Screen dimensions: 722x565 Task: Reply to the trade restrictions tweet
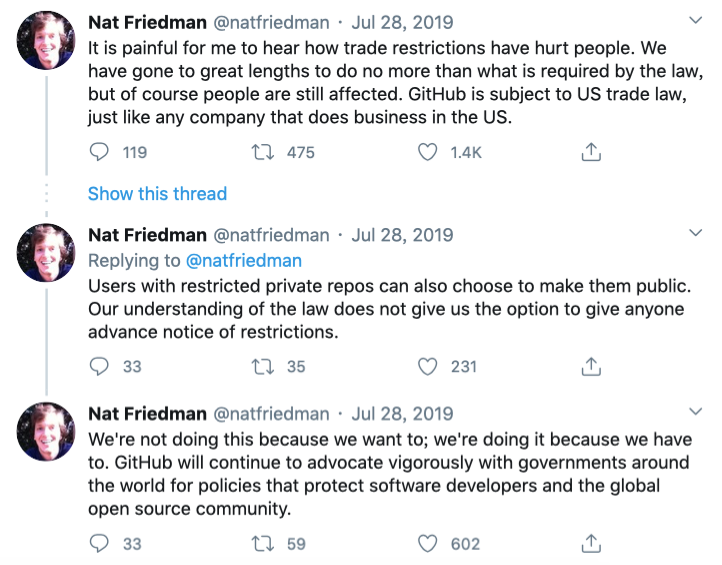click(99, 152)
